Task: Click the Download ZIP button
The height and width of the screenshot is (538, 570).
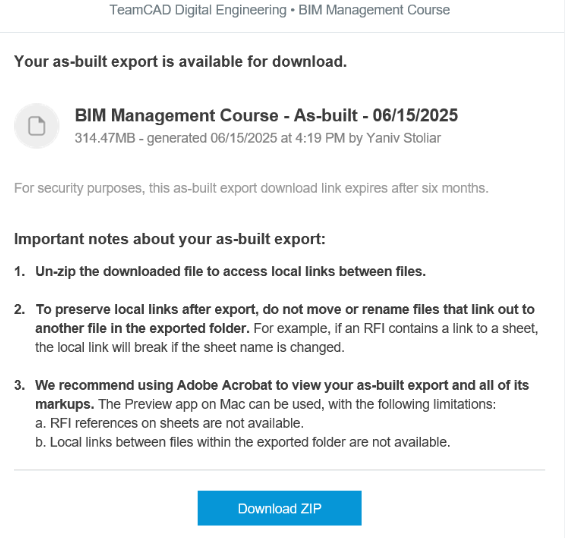Action: pyautogui.click(x=279, y=508)
